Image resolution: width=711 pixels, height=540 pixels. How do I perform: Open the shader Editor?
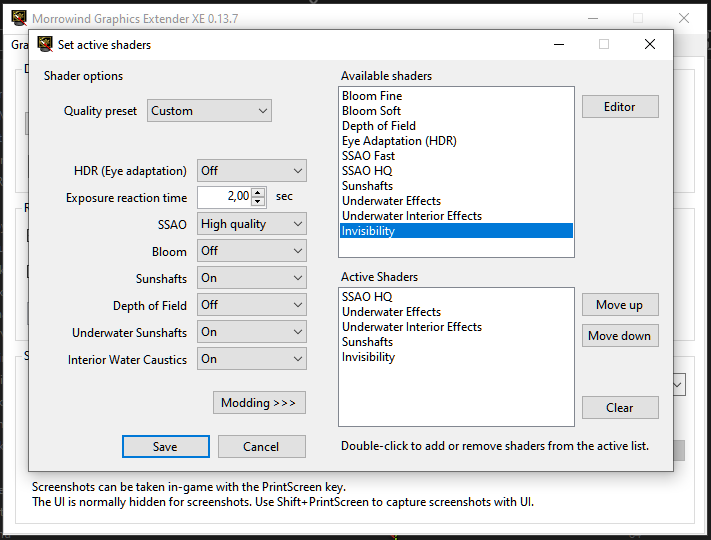click(620, 107)
